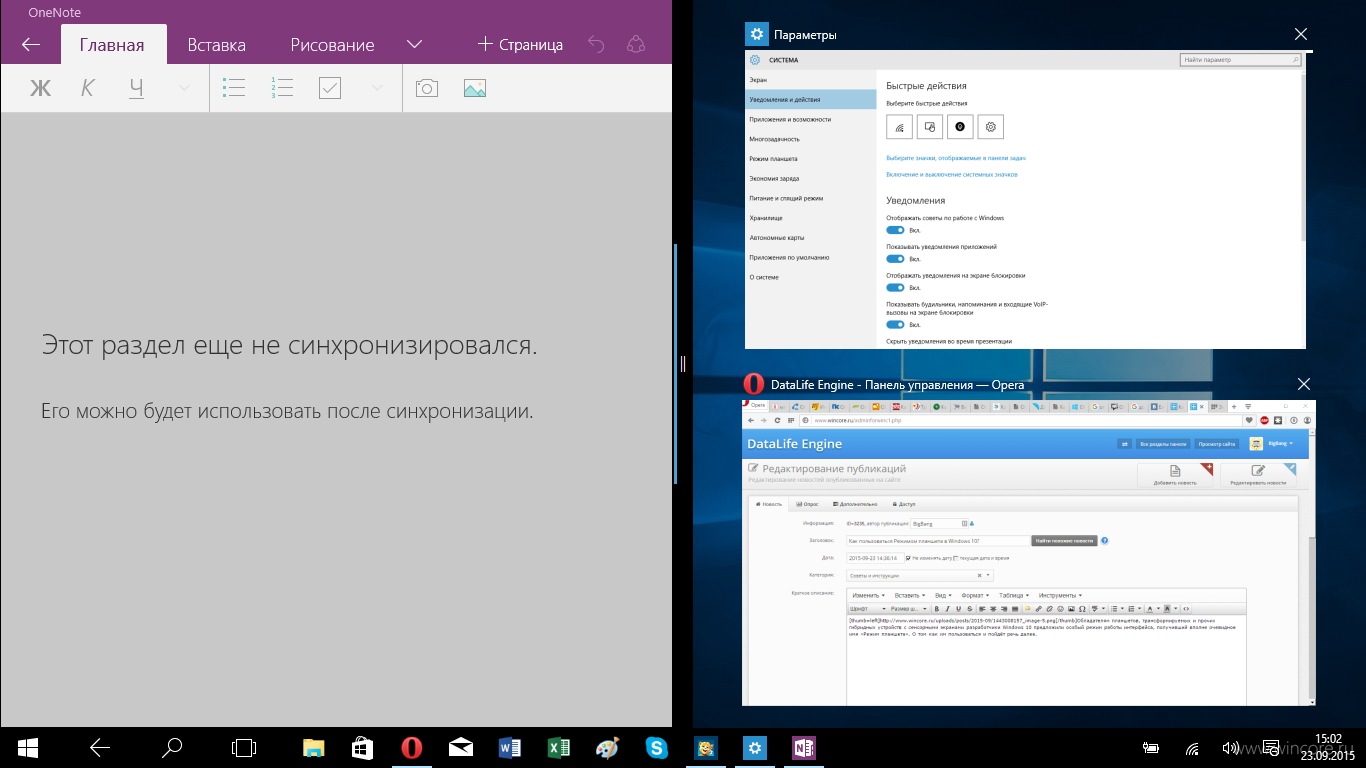Apply bulleted list in OneNote
The width and height of the screenshot is (1366, 768).
234,88
